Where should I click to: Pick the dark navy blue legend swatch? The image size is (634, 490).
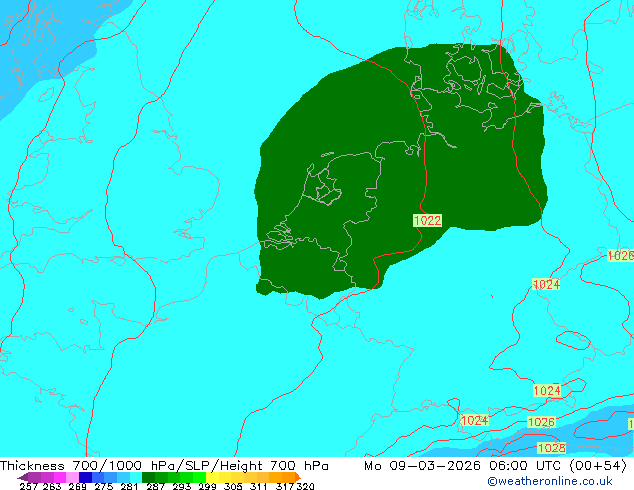tap(85, 477)
